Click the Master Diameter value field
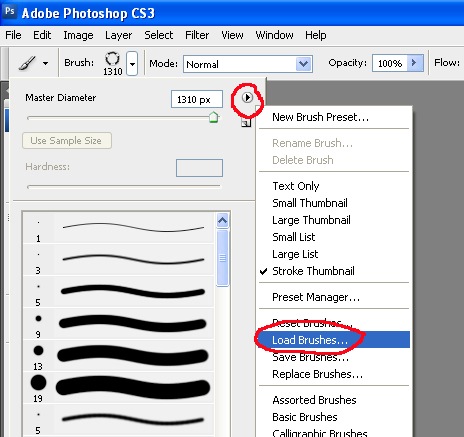Image resolution: width=464 pixels, height=437 pixels. 197,99
